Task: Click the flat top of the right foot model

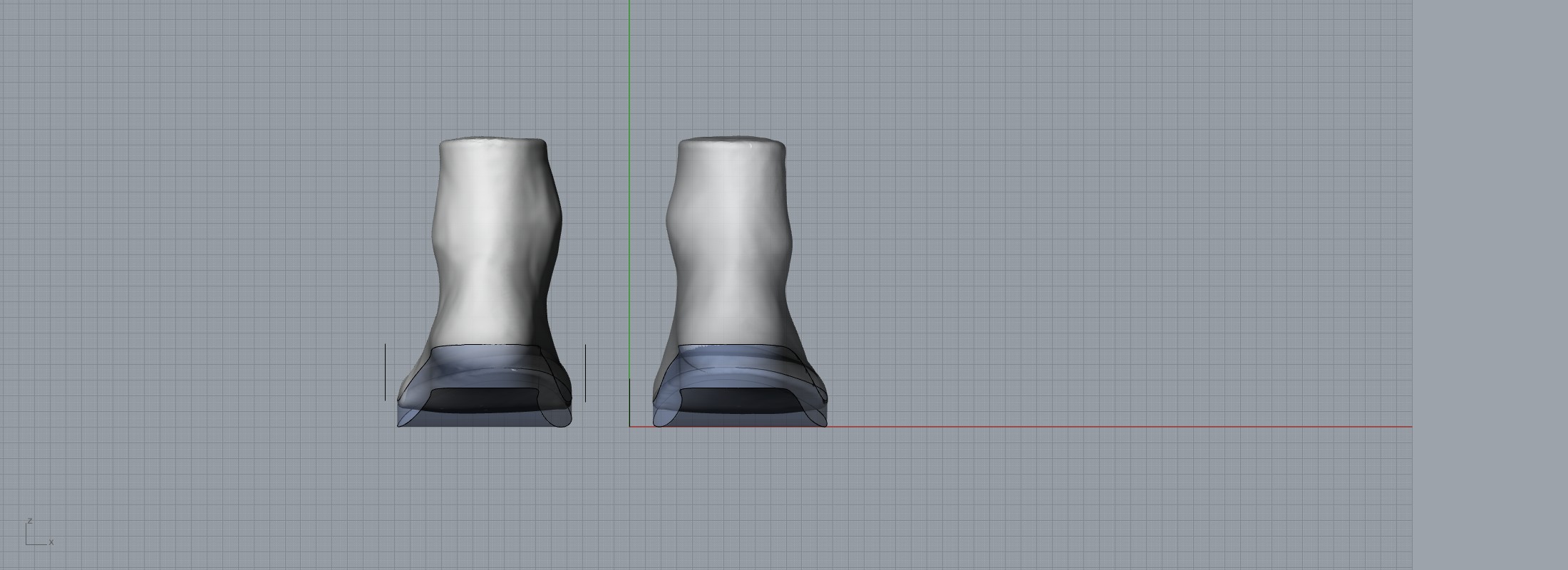Action: pyautogui.click(x=732, y=141)
